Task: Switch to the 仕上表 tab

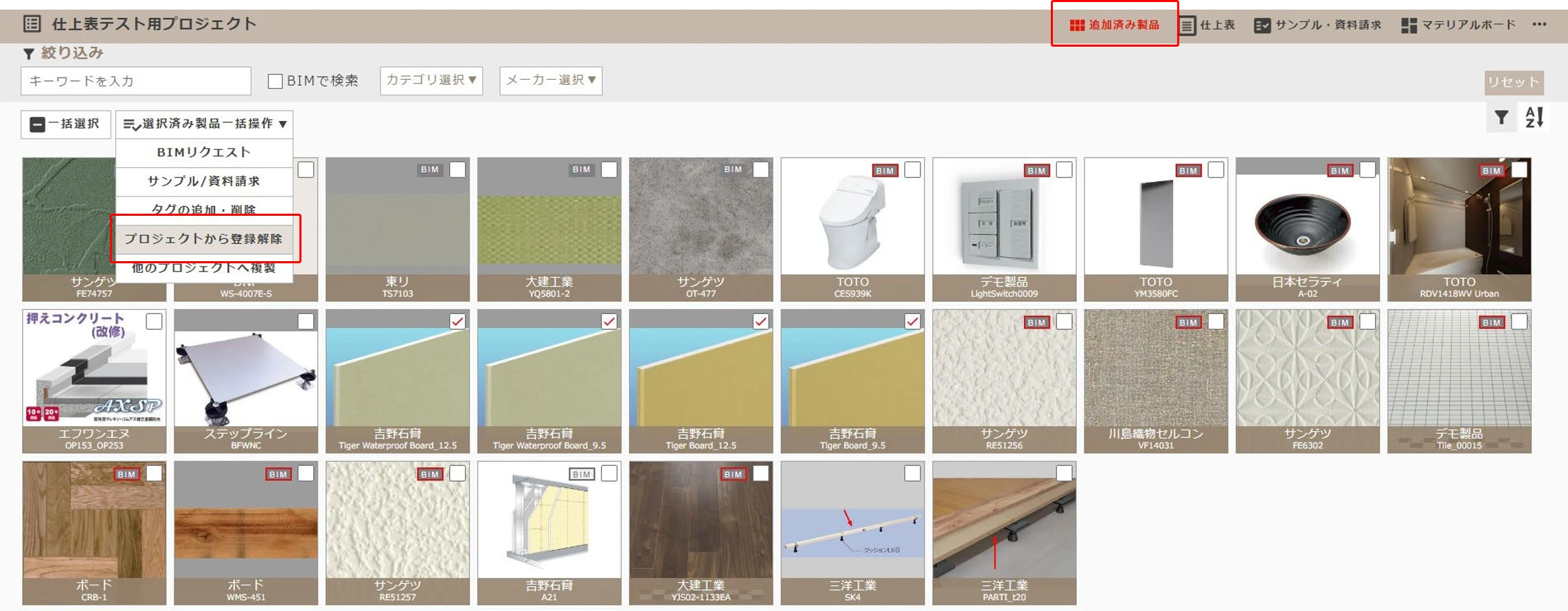Action: click(x=1207, y=25)
